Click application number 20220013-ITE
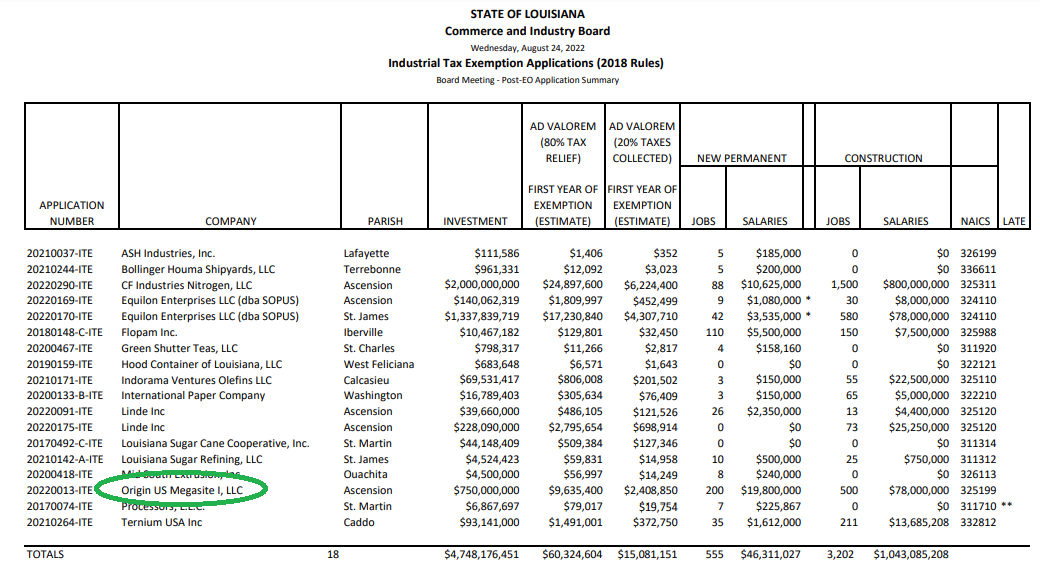1040x572 pixels. point(60,490)
